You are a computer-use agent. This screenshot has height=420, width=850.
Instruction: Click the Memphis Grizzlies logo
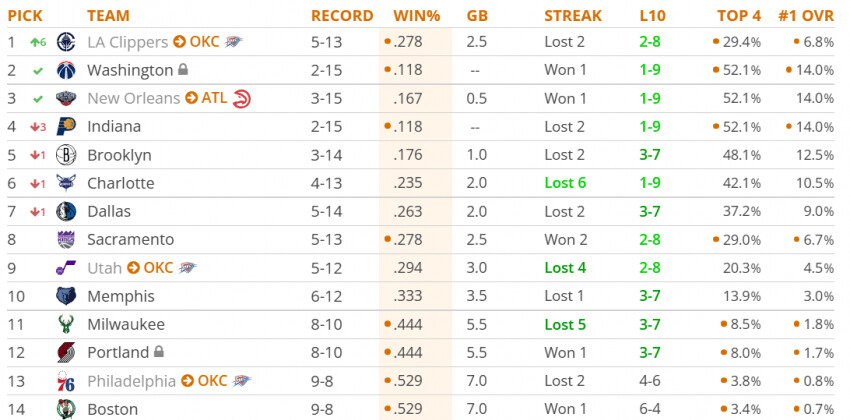pyautogui.click(x=66, y=296)
